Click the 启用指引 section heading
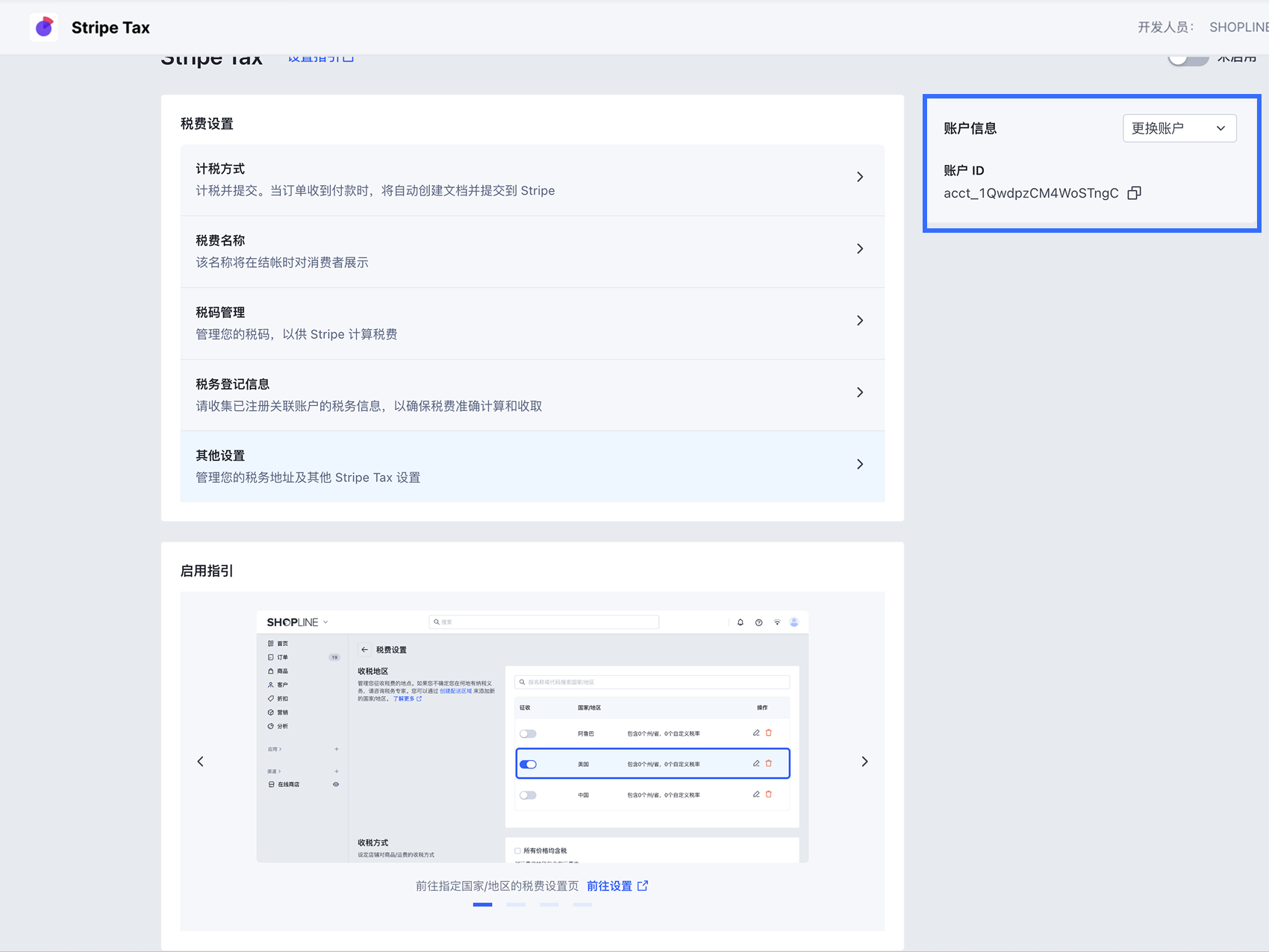Screen dimensions: 1269x952 (x=207, y=571)
